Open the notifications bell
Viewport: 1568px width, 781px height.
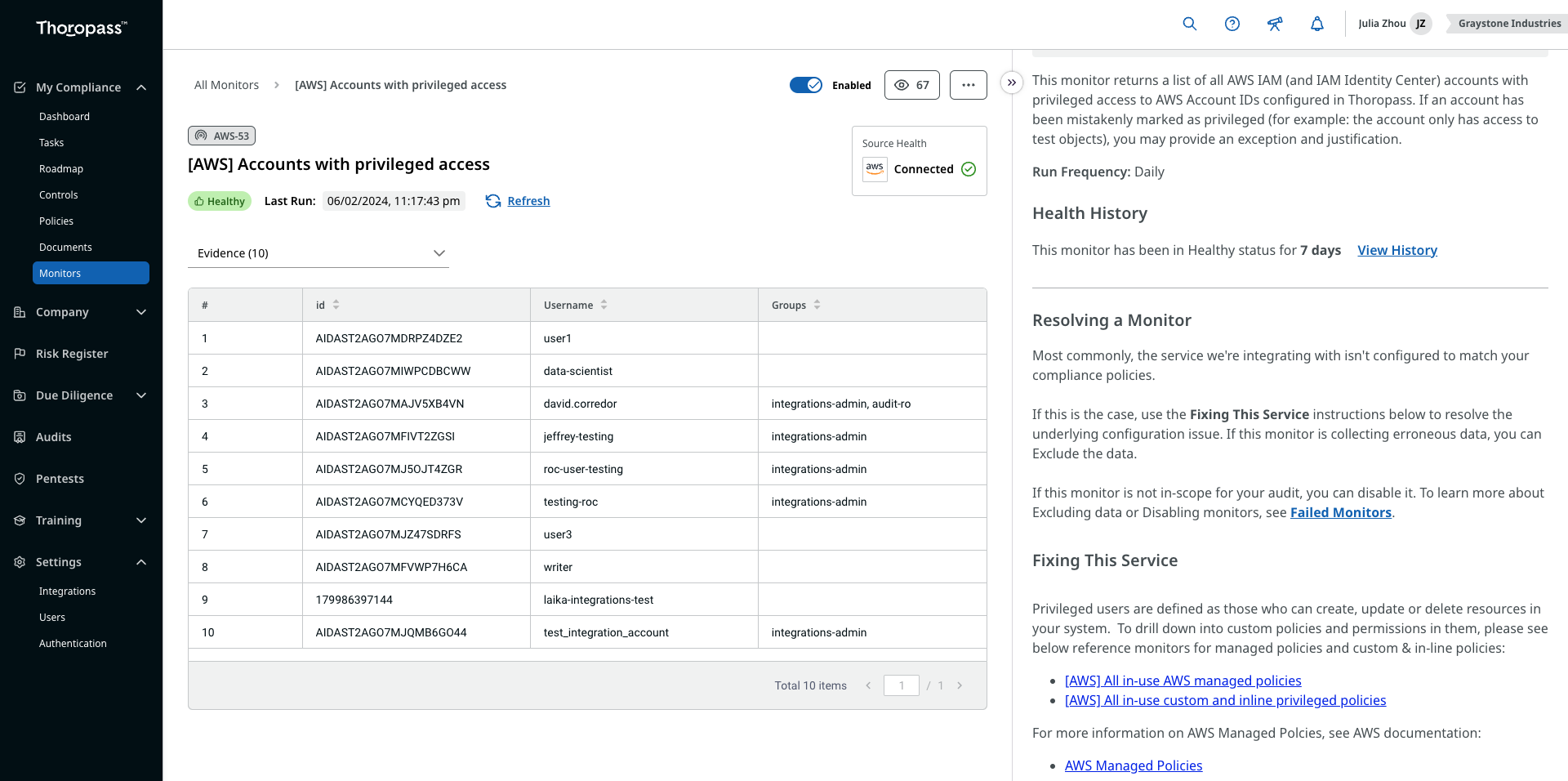pos(1317,24)
